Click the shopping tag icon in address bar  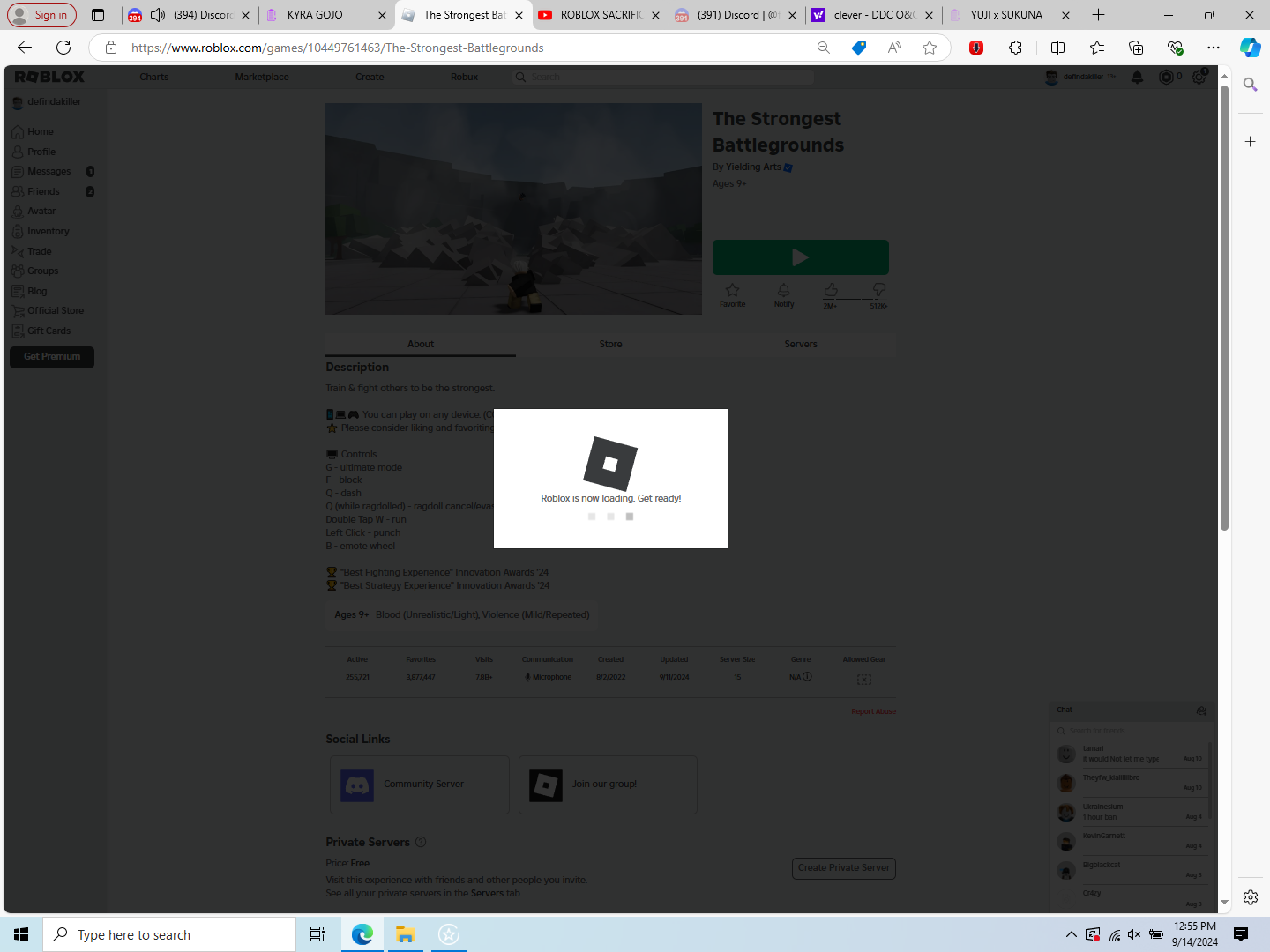(859, 48)
